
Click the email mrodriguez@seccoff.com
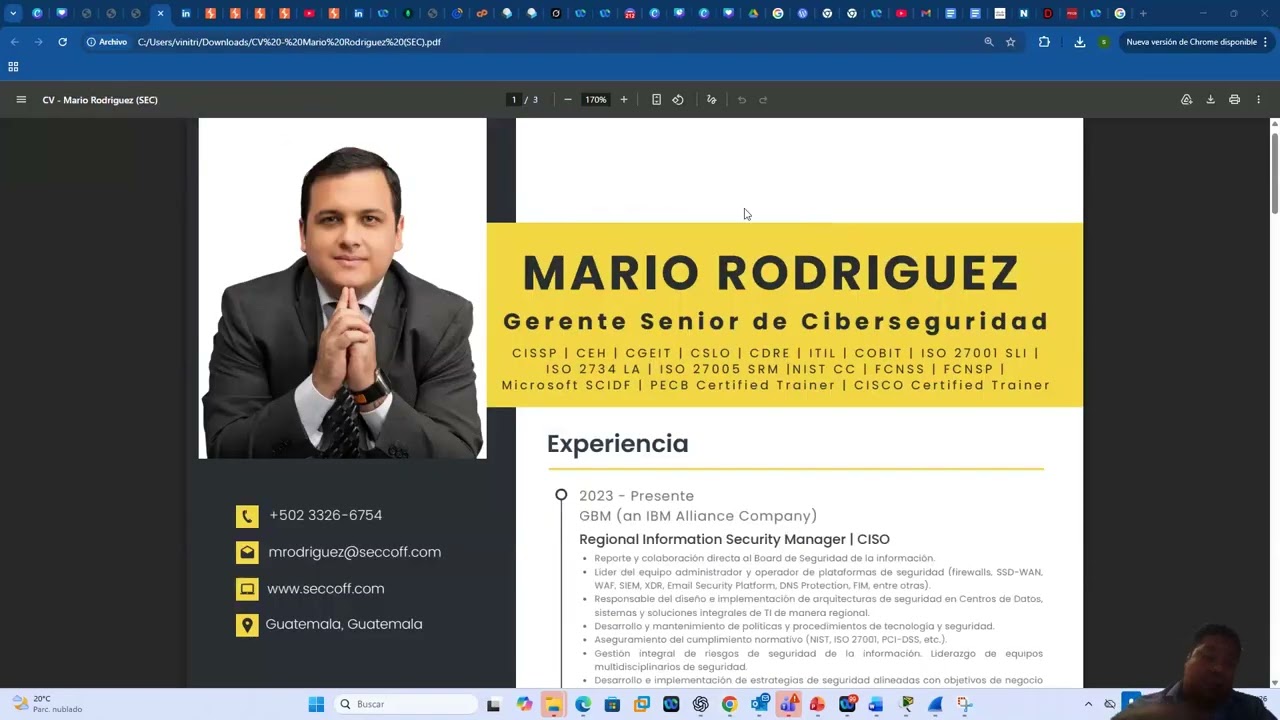click(355, 552)
